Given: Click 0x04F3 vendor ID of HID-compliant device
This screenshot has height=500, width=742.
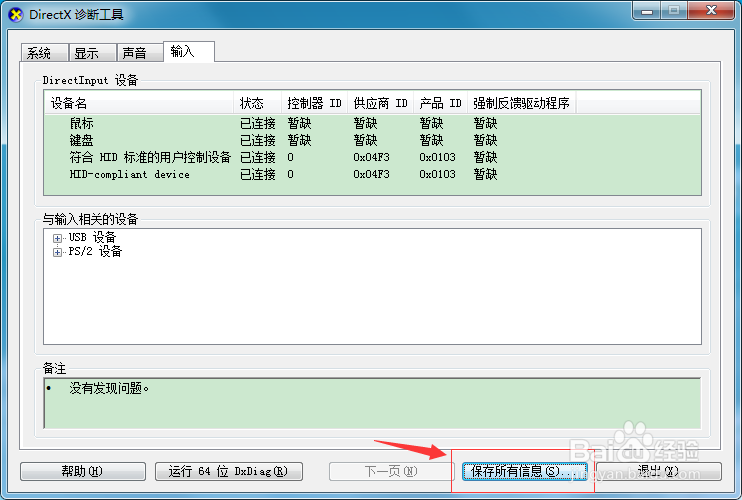Looking at the screenshot, I should pos(371,175).
